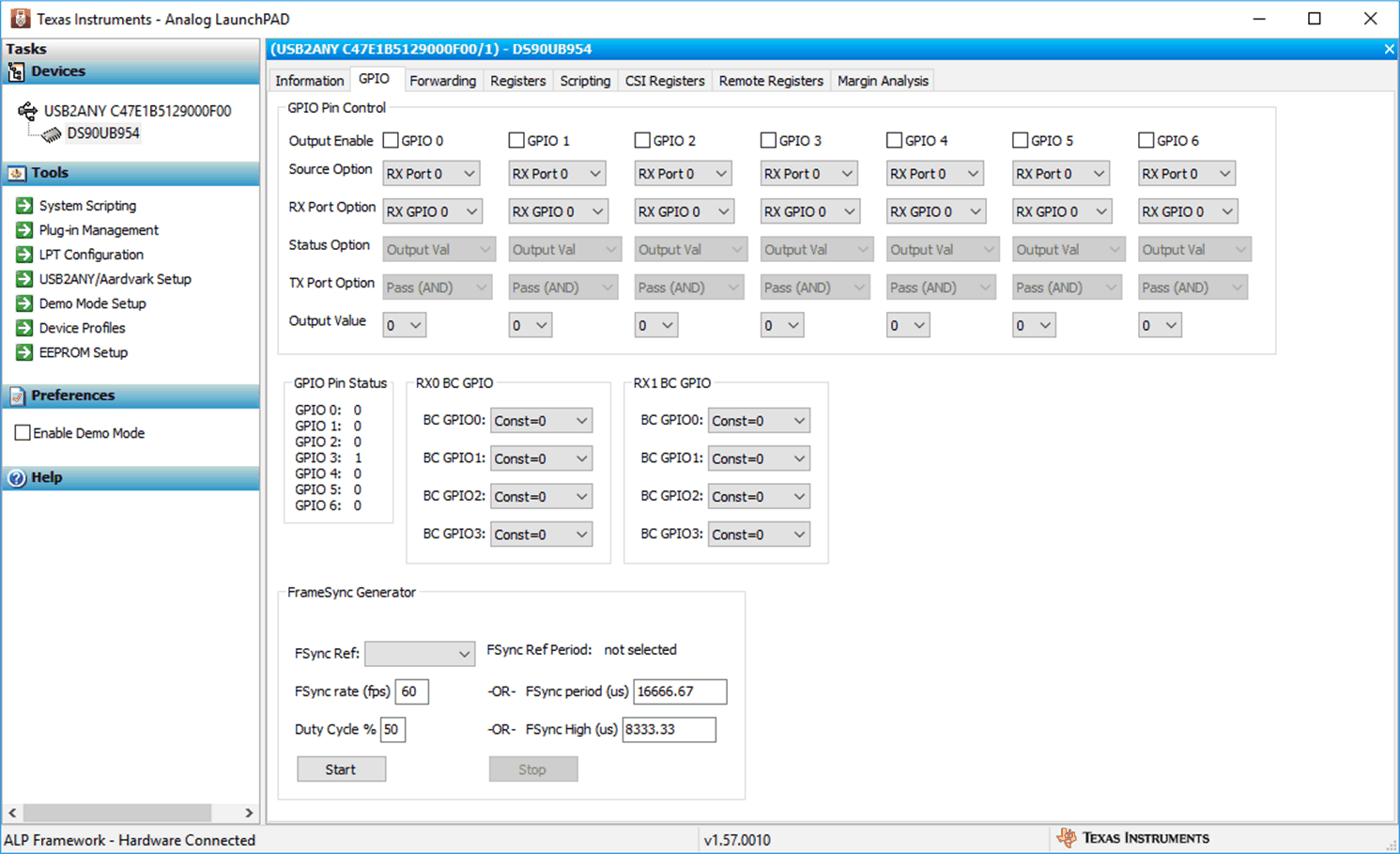Start the FrameSync generator
1400x854 pixels.
pyautogui.click(x=341, y=769)
